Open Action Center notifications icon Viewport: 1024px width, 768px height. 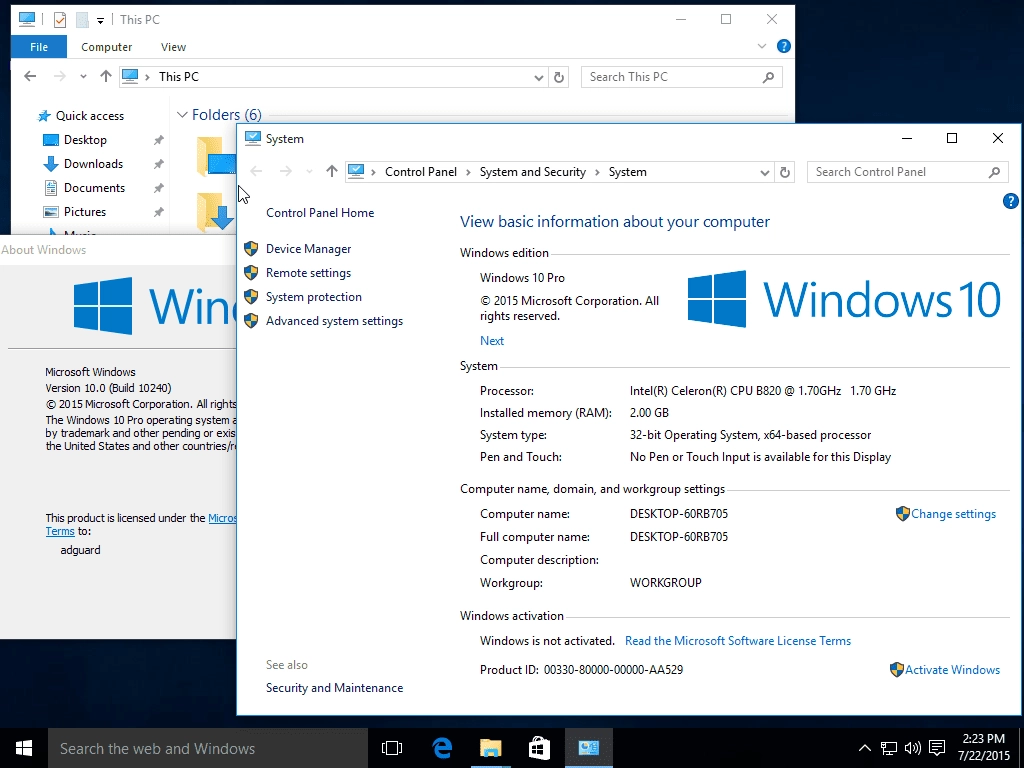coord(937,748)
